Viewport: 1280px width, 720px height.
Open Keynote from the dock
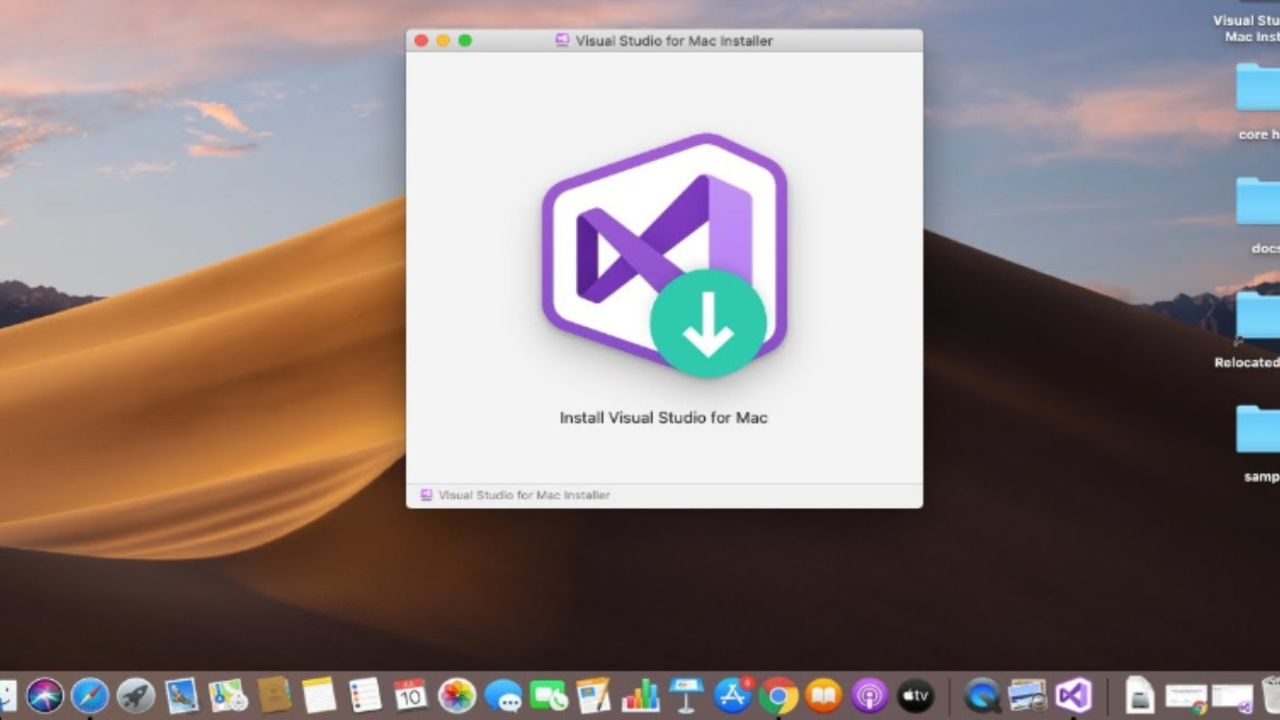coord(686,694)
